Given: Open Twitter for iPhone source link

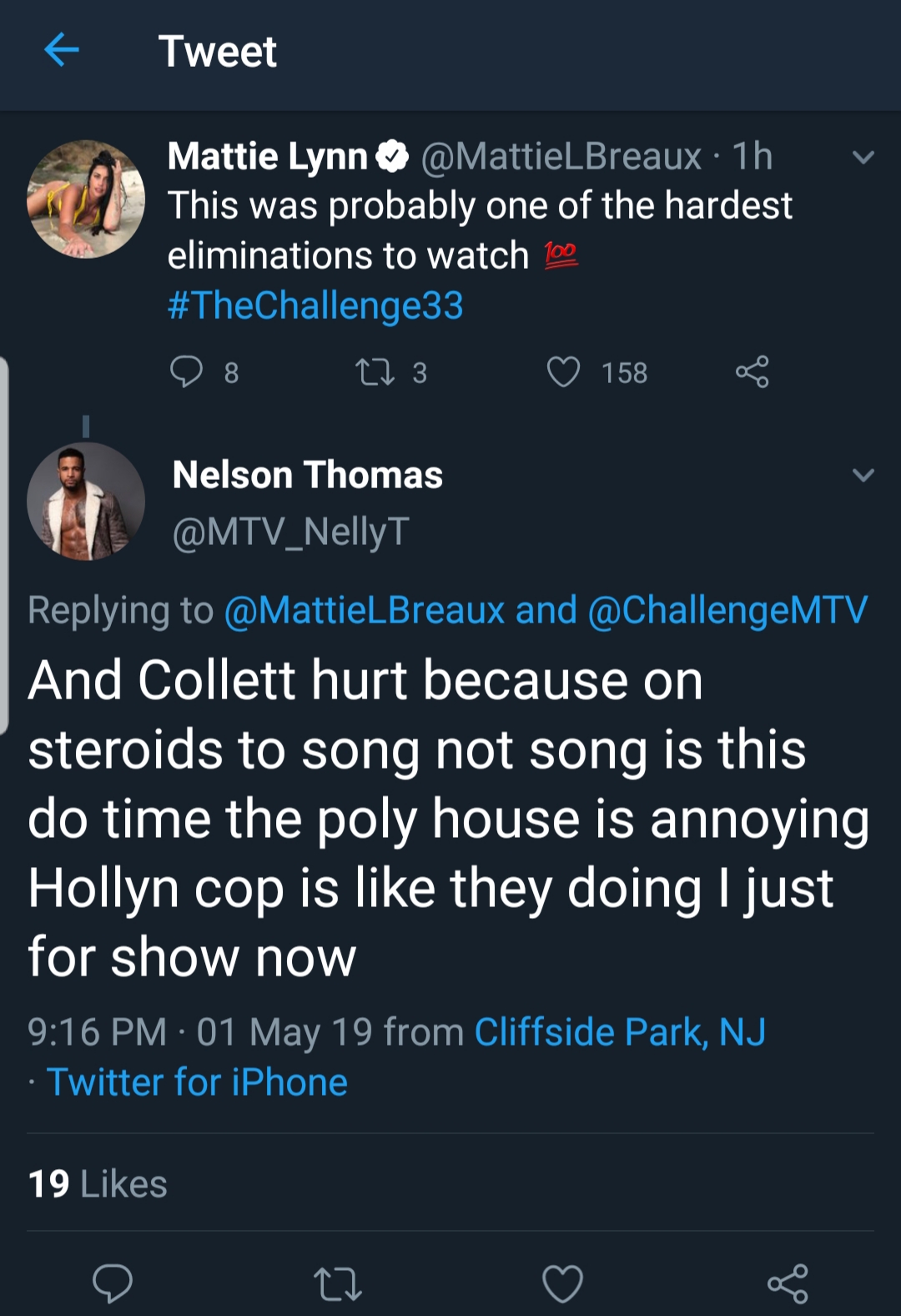Looking at the screenshot, I should click(x=197, y=1082).
